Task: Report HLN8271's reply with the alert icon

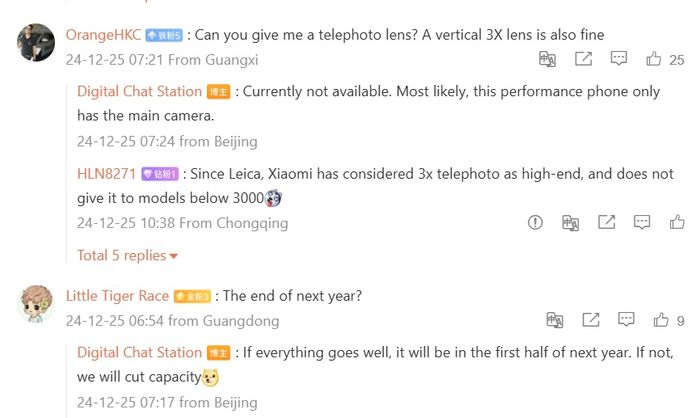Action: tap(535, 222)
